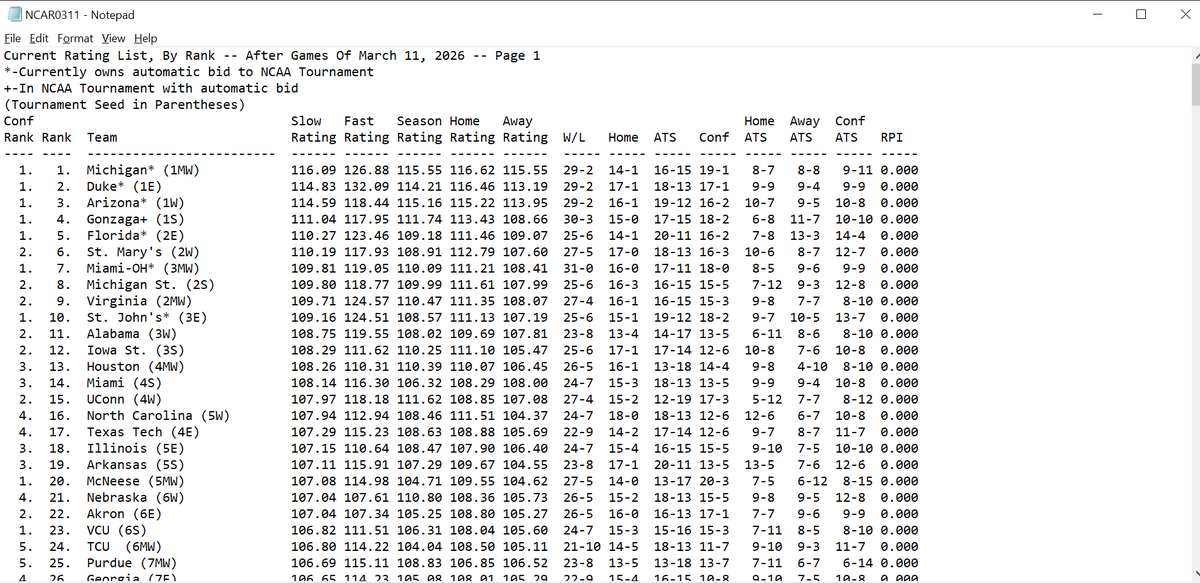
Task: Click the text 'Houston (4MW)'
Action: 136,366
